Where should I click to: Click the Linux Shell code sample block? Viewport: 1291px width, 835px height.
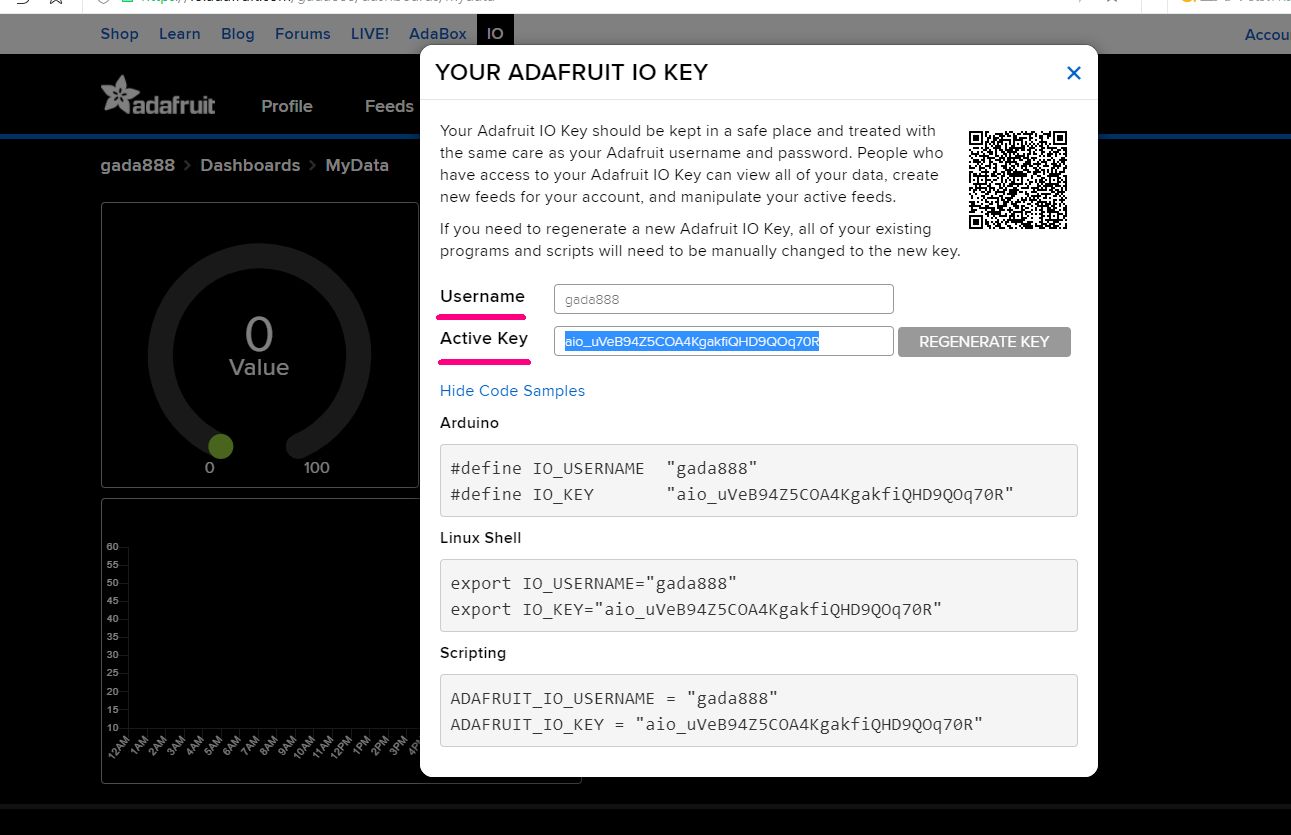tap(758, 596)
